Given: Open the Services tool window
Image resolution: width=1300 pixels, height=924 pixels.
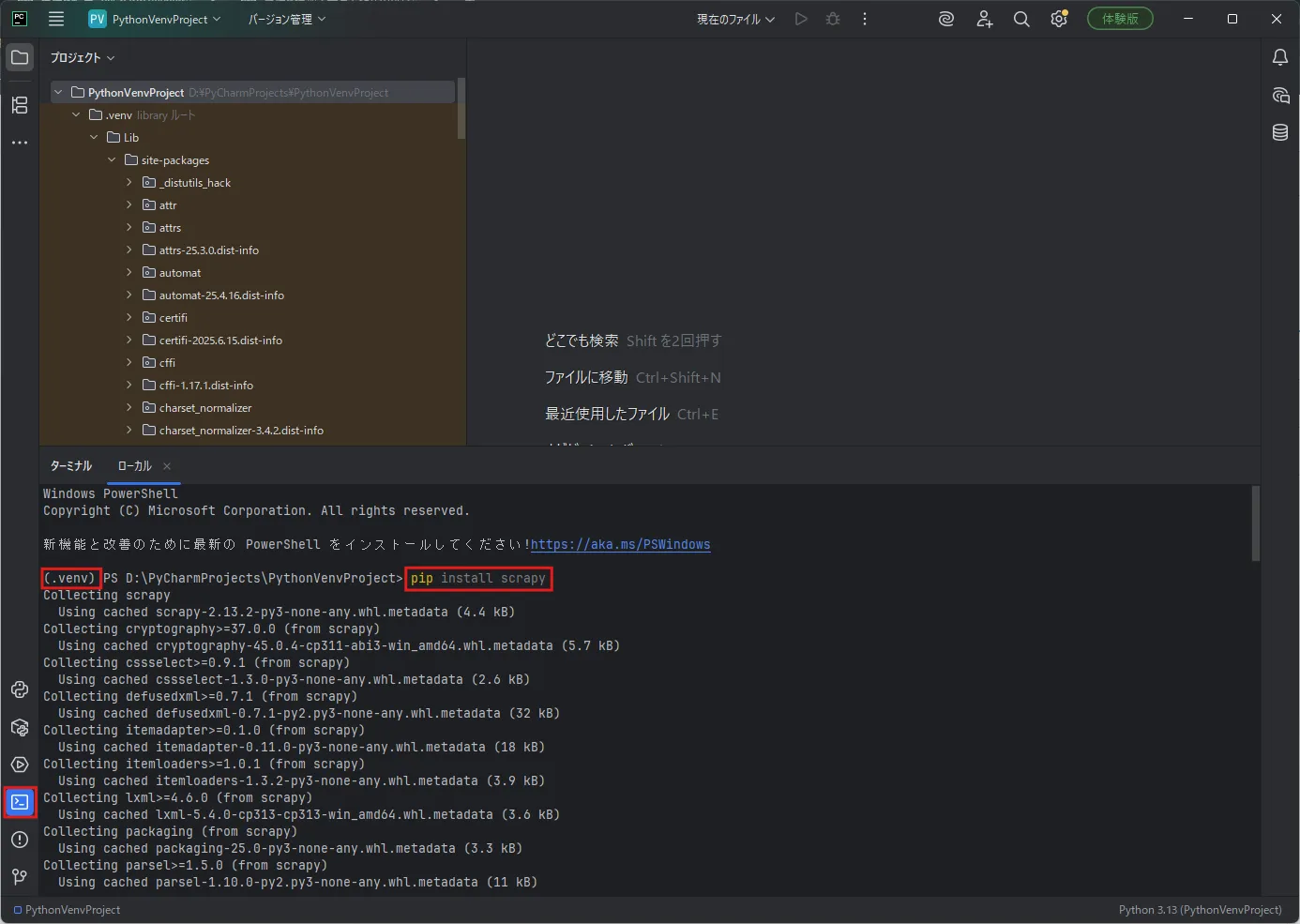Looking at the screenshot, I should pyautogui.click(x=20, y=765).
